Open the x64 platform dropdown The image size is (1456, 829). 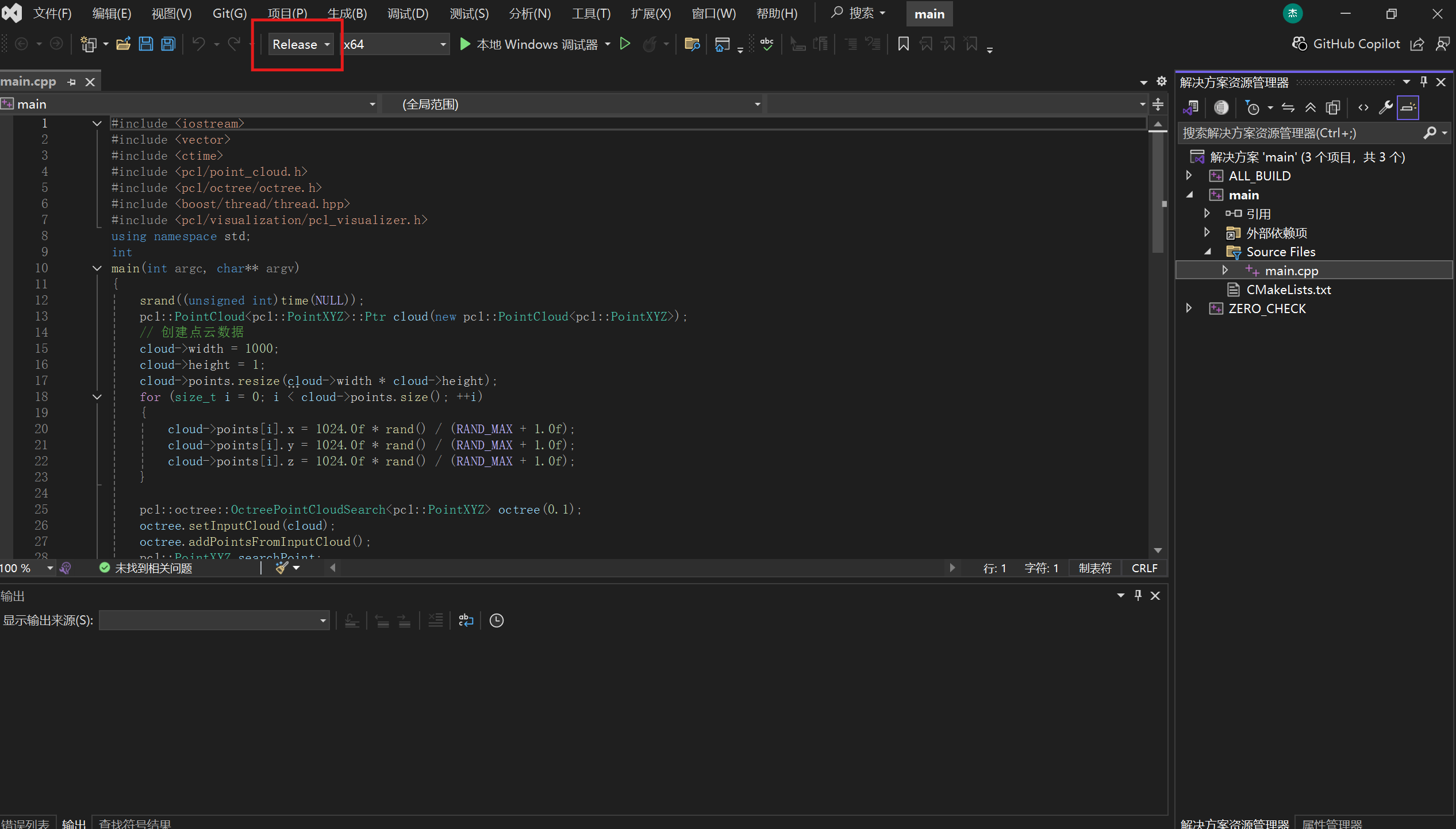[x=395, y=44]
